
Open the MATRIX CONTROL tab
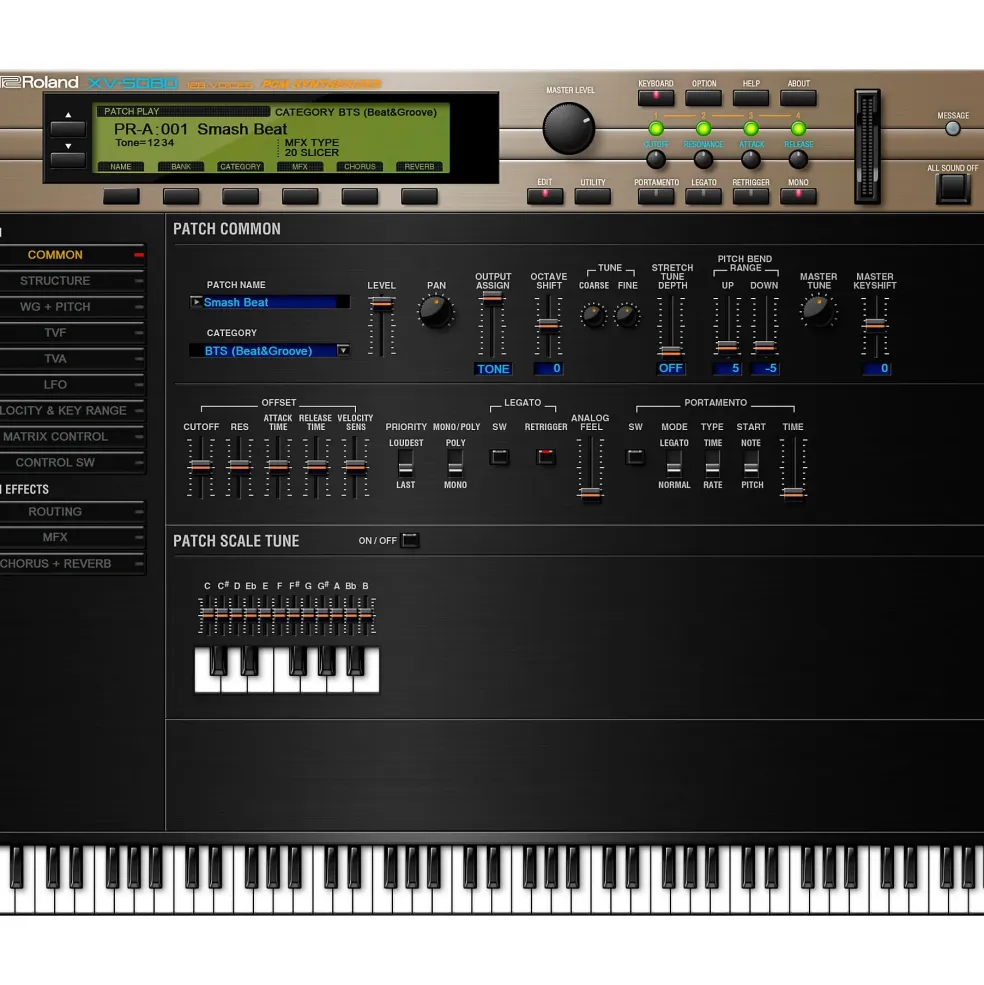72,437
